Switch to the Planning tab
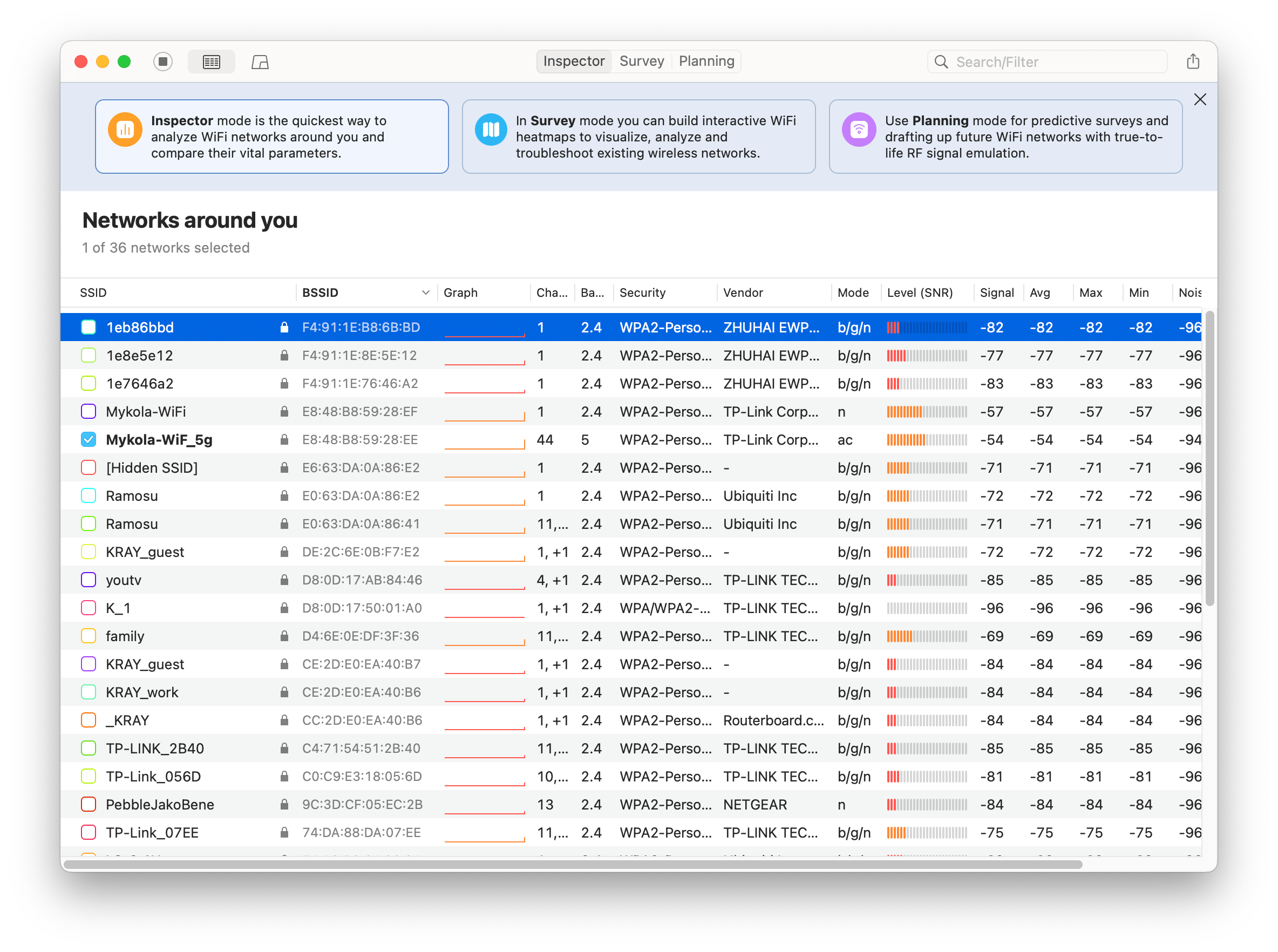This screenshot has width=1278, height=952. coord(706,61)
